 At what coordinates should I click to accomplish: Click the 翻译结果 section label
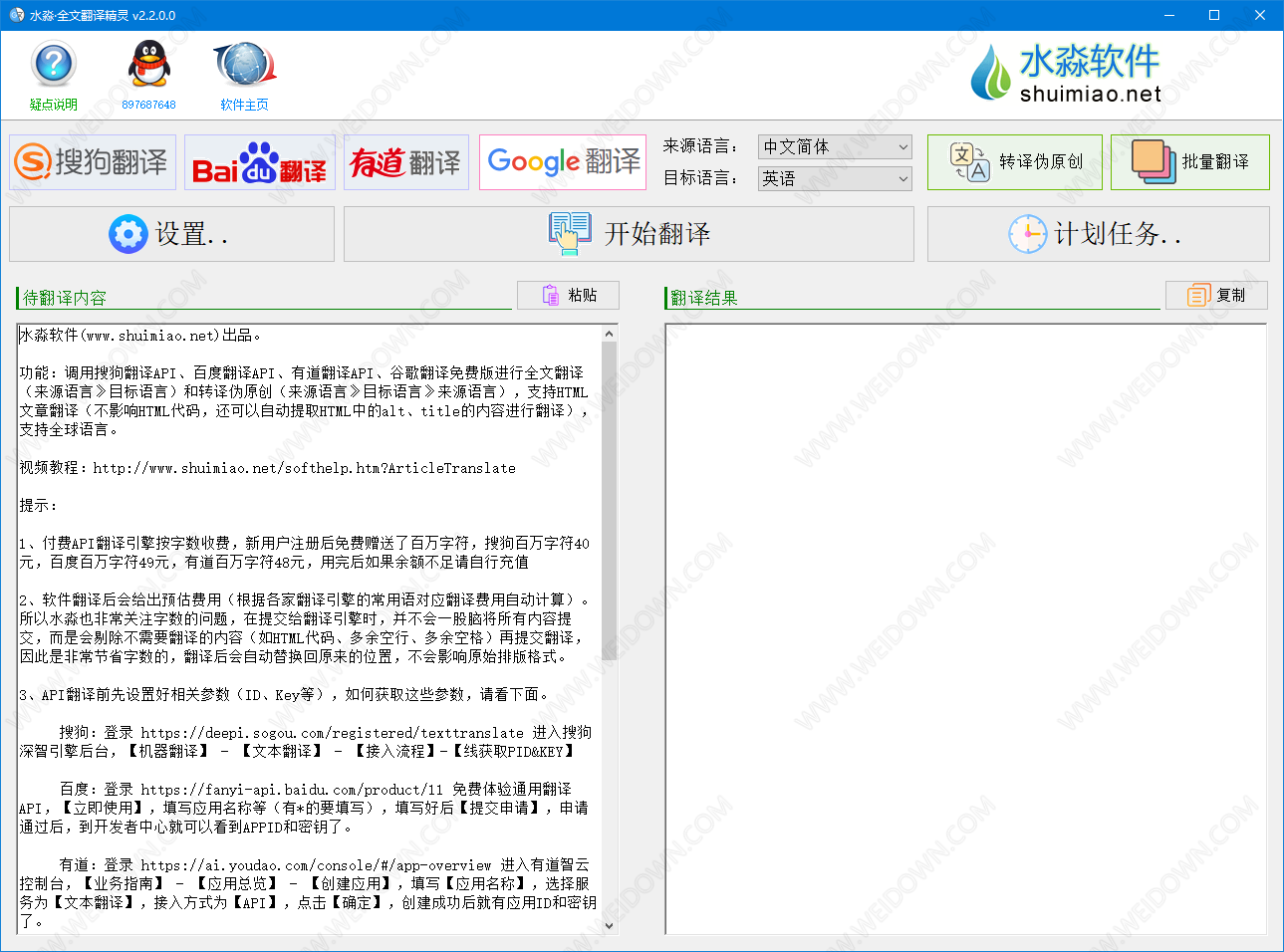[x=704, y=298]
